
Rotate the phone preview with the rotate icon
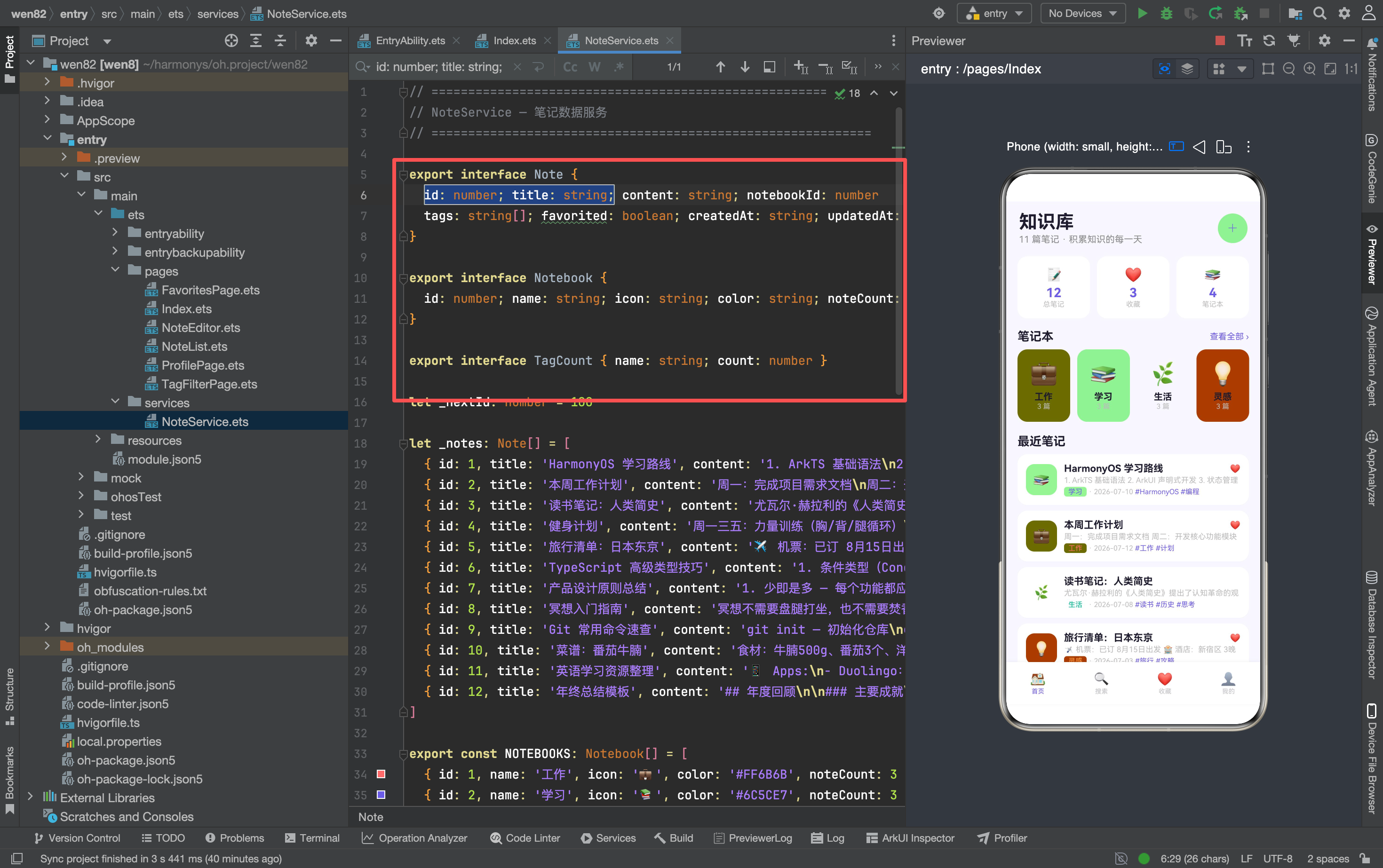coord(1224,147)
